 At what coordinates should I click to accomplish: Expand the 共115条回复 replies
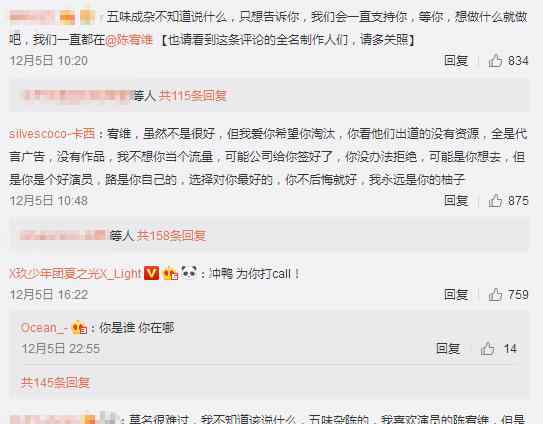193,96
